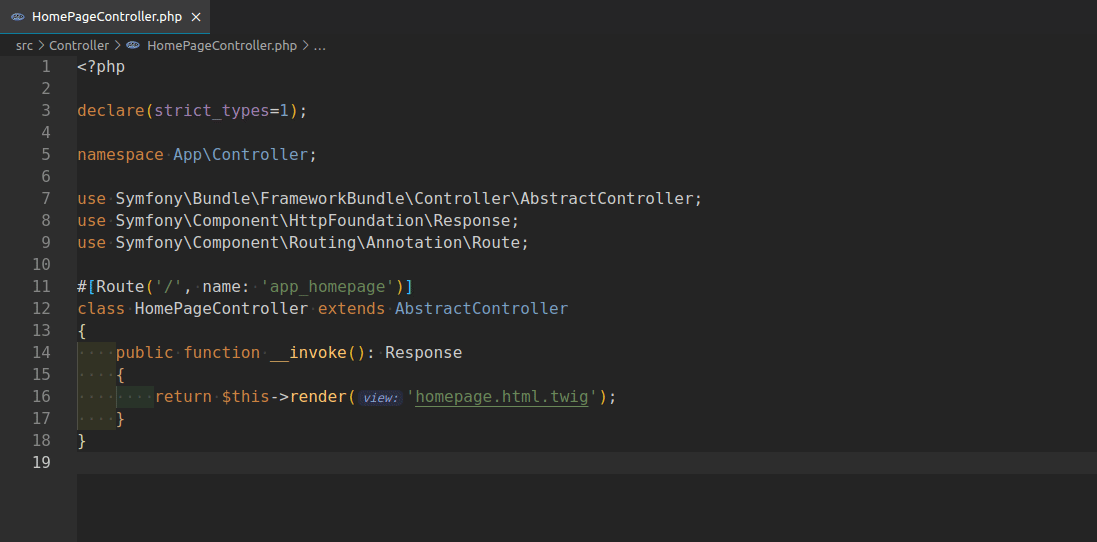
Task: Click the 'extends' keyword
Action: tap(351, 308)
